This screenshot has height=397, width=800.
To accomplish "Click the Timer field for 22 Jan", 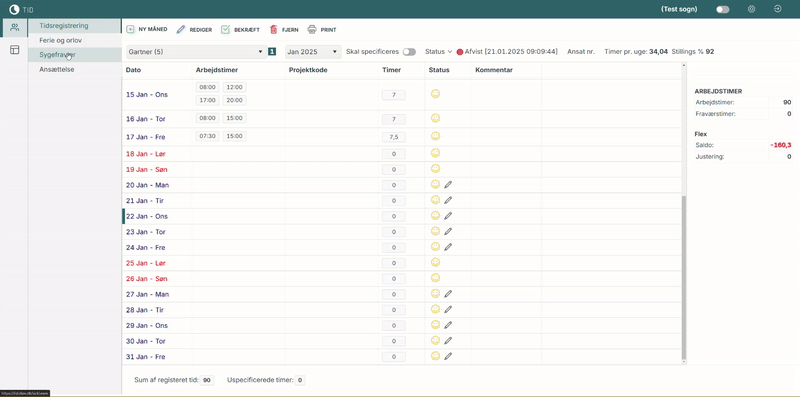I will click(x=394, y=216).
